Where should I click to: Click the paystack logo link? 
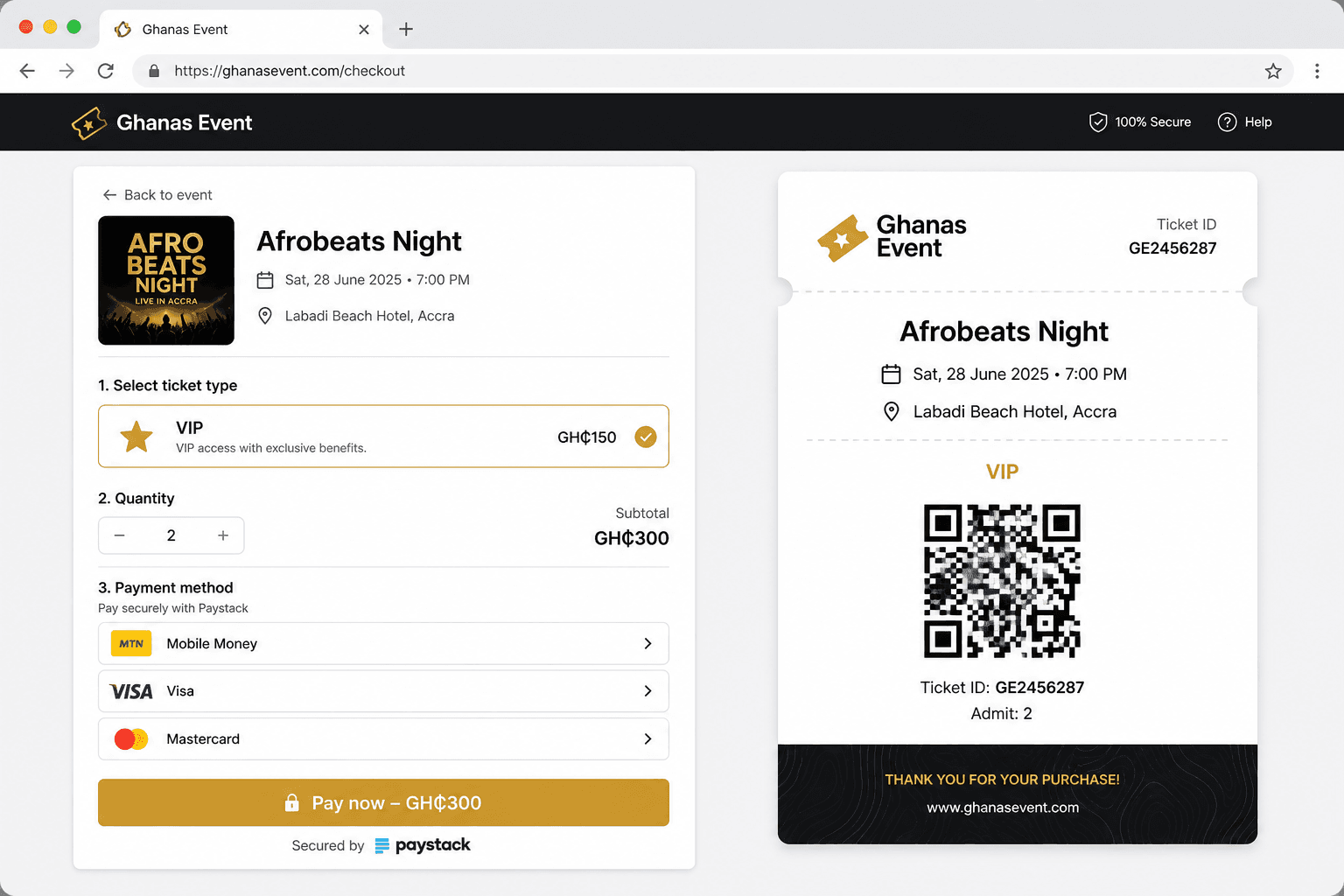click(423, 845)
